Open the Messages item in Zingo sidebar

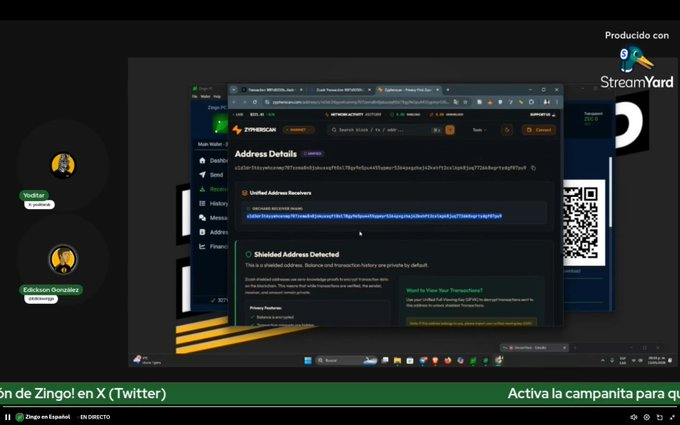pos(212,218)
